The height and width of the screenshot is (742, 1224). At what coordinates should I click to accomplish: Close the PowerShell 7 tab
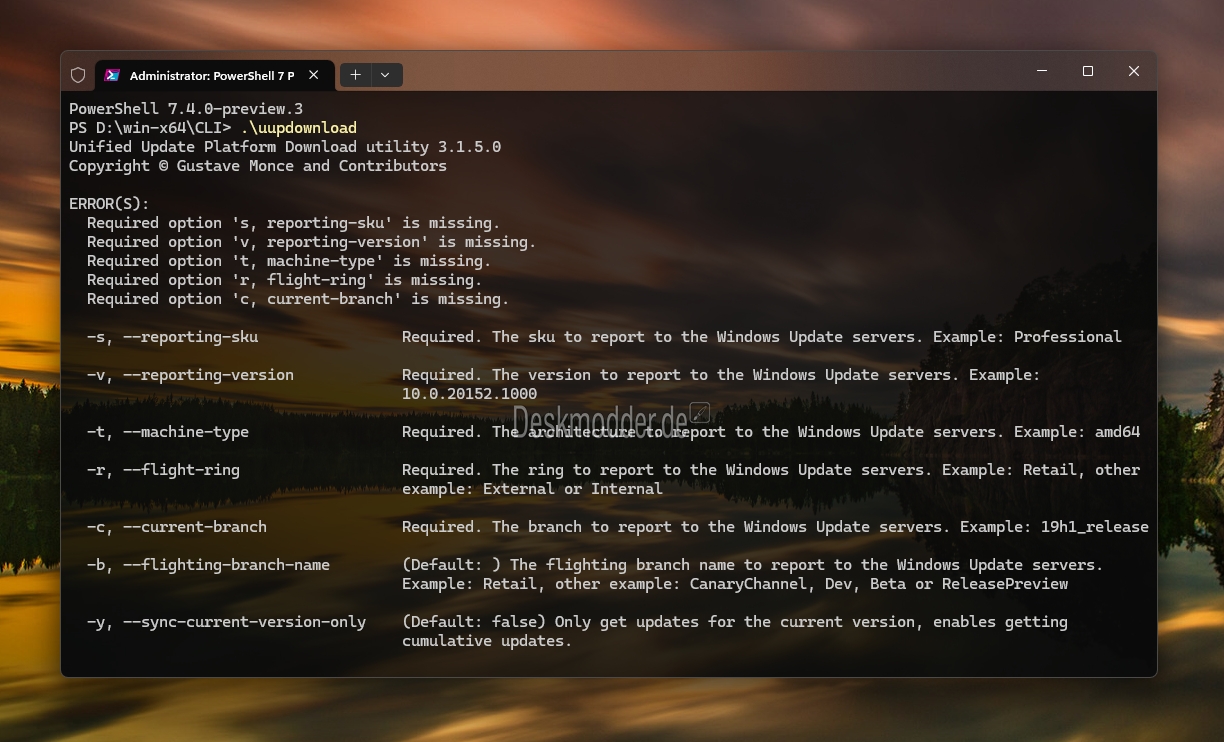coord(314,75)
